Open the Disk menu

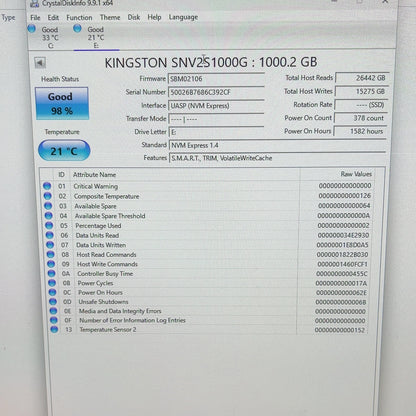pyautogui.click(x=134, y=17)
